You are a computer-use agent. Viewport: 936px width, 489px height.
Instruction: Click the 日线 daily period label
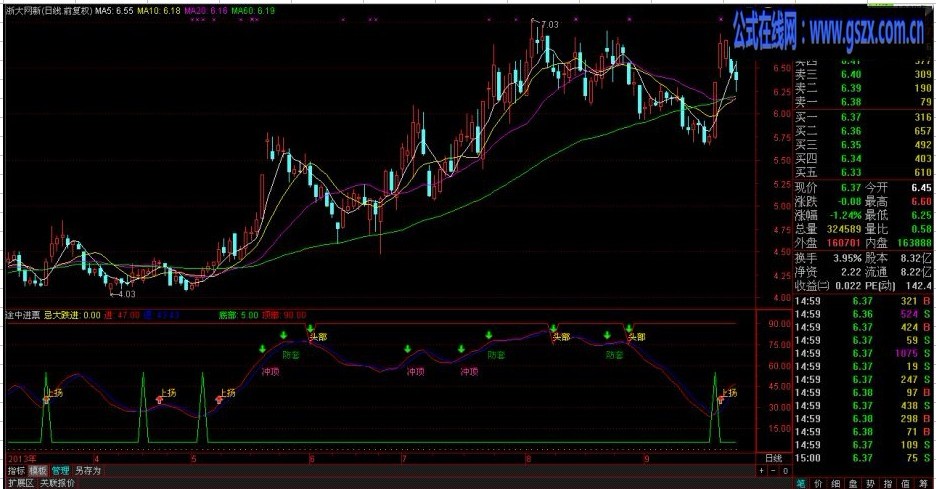(774, 458)
